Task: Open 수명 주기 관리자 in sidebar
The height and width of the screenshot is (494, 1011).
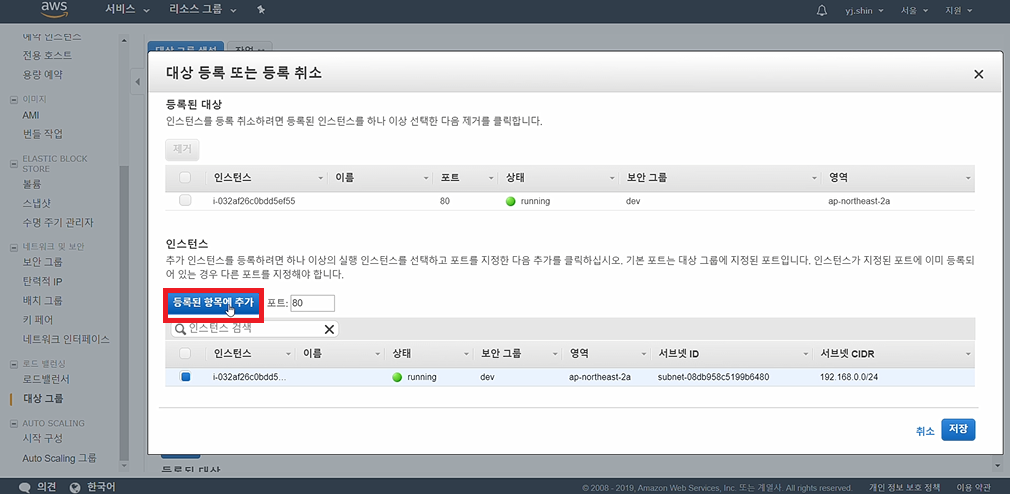Action: tap(58, 222)
